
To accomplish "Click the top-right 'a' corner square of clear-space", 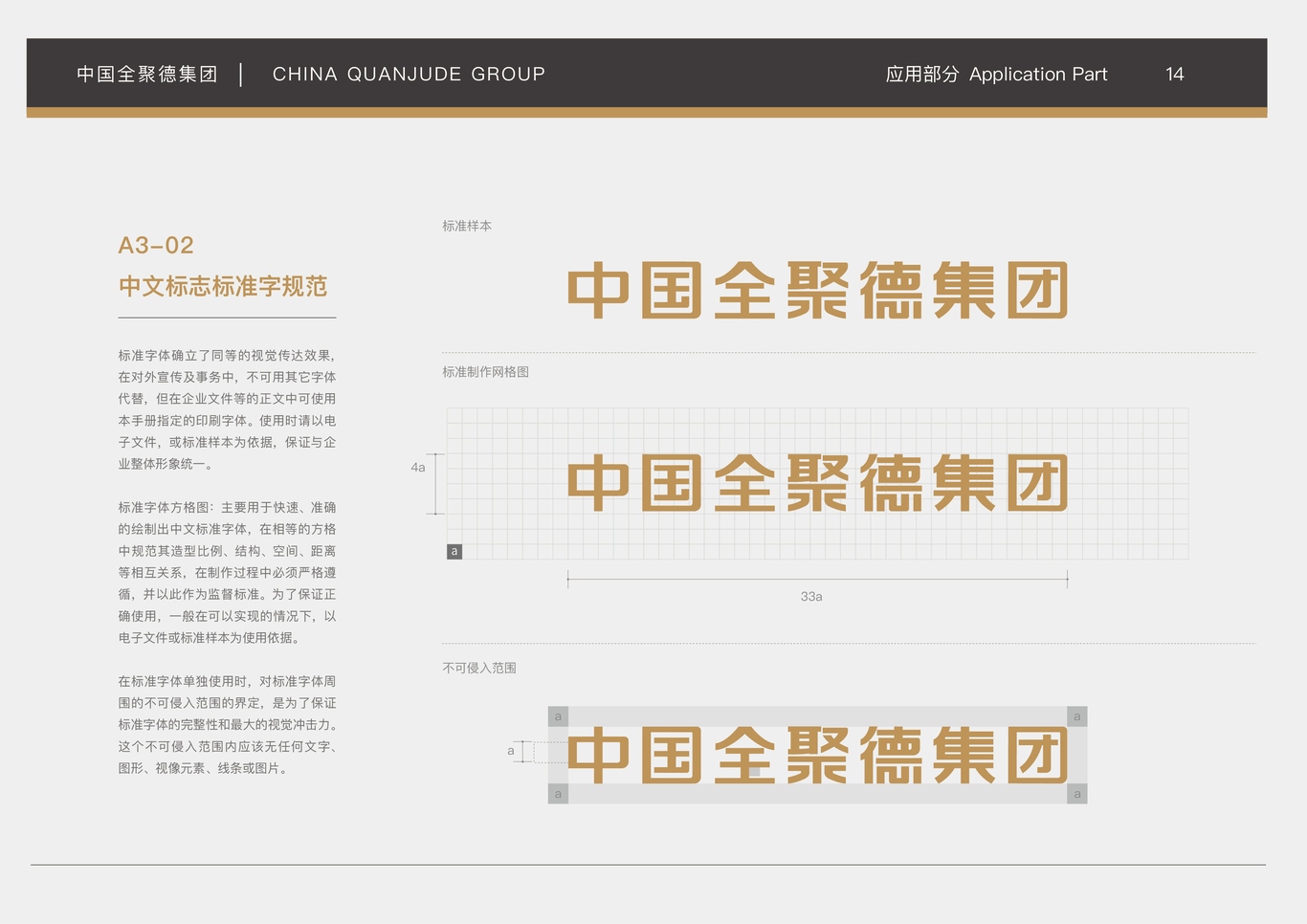I will [x=1077, y=716].
